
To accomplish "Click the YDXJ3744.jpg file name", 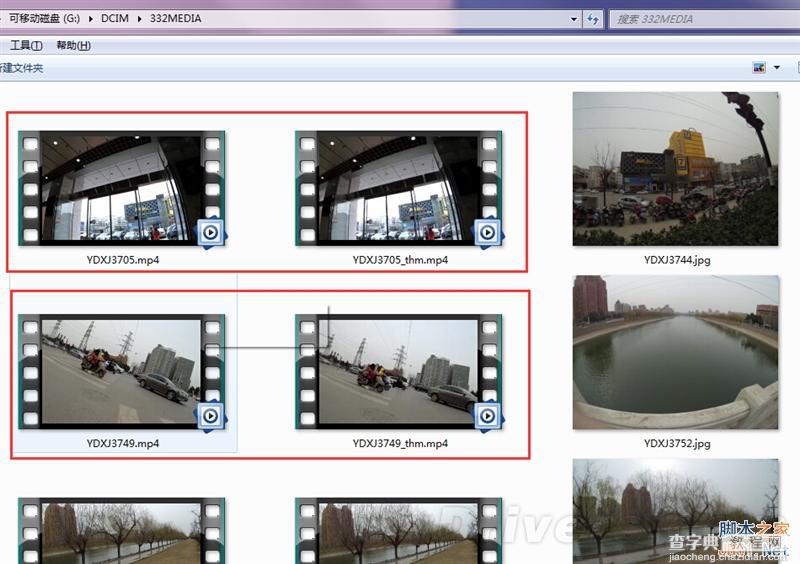I will pos(677,260).
